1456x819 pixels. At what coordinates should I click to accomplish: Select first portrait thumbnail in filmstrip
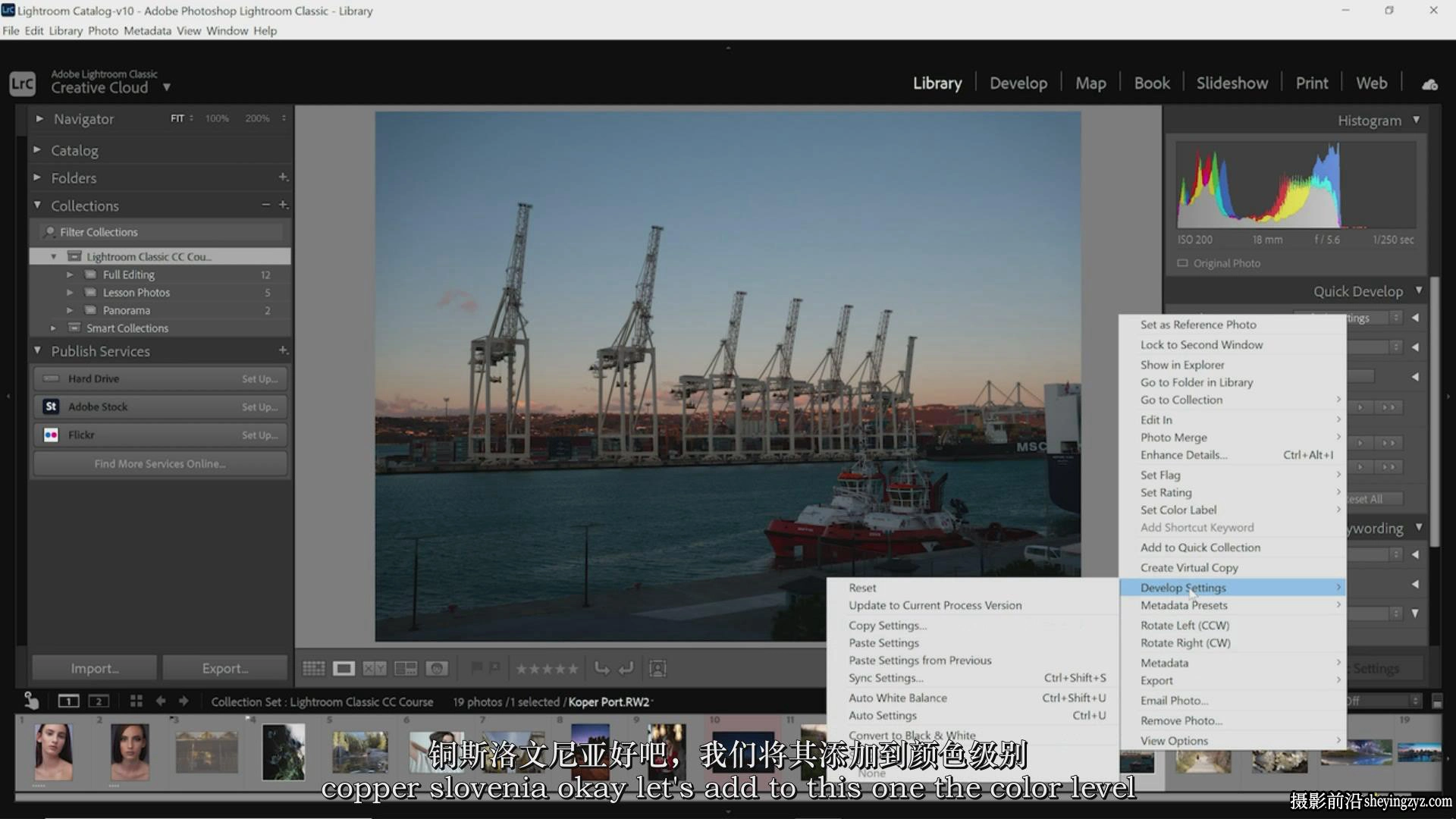click(x=54, y=752)
